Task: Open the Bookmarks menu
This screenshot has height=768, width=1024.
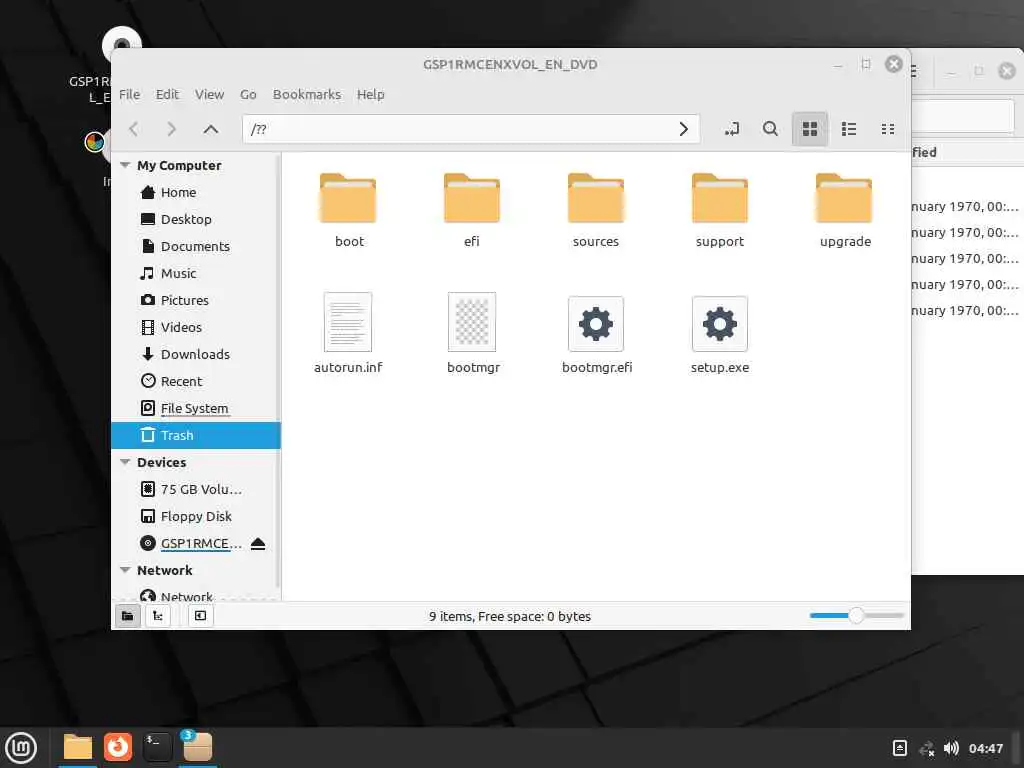Action: (x=307, y=94)
